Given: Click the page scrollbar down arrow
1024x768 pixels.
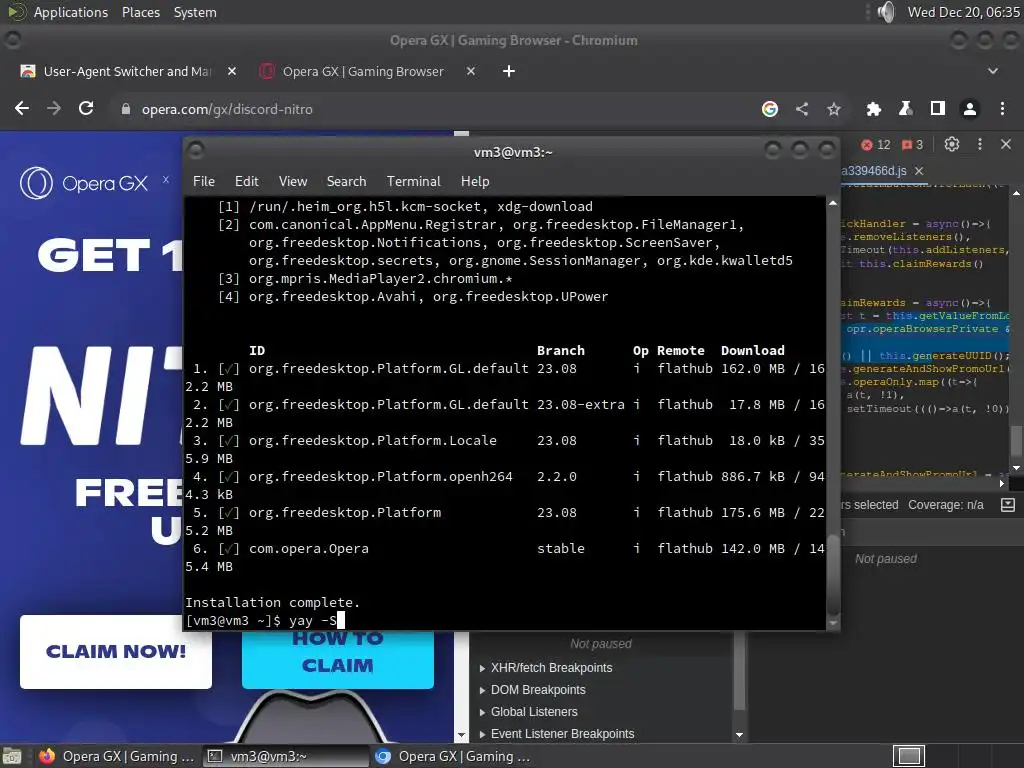Looking at the screenshot, I should pos(461,735).
